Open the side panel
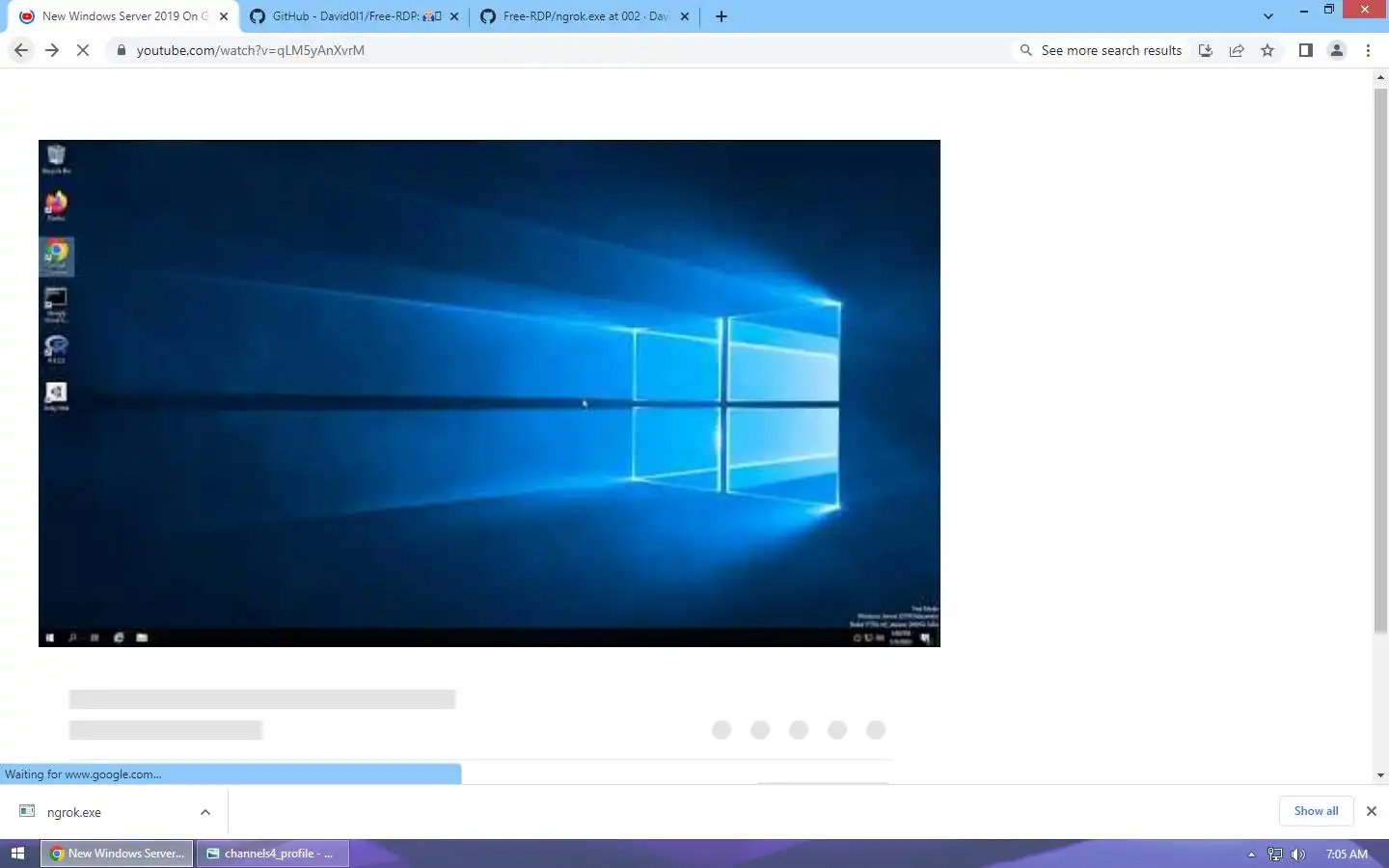Image resolution: width=1389 pixels, height=868 pixels. pyautogui.click(x=1305, y=50)
